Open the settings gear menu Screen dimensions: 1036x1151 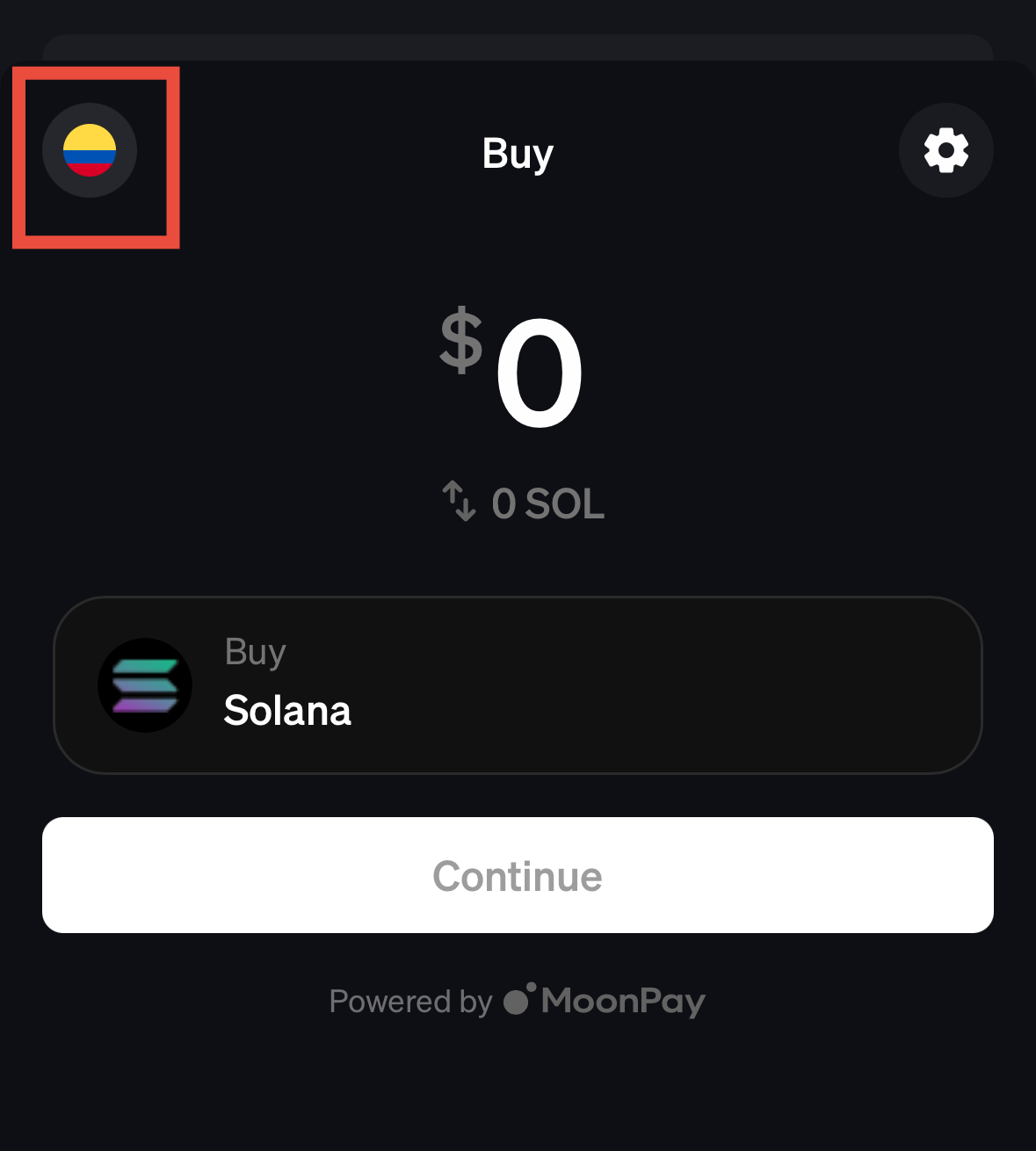click(x=945, y=150)
